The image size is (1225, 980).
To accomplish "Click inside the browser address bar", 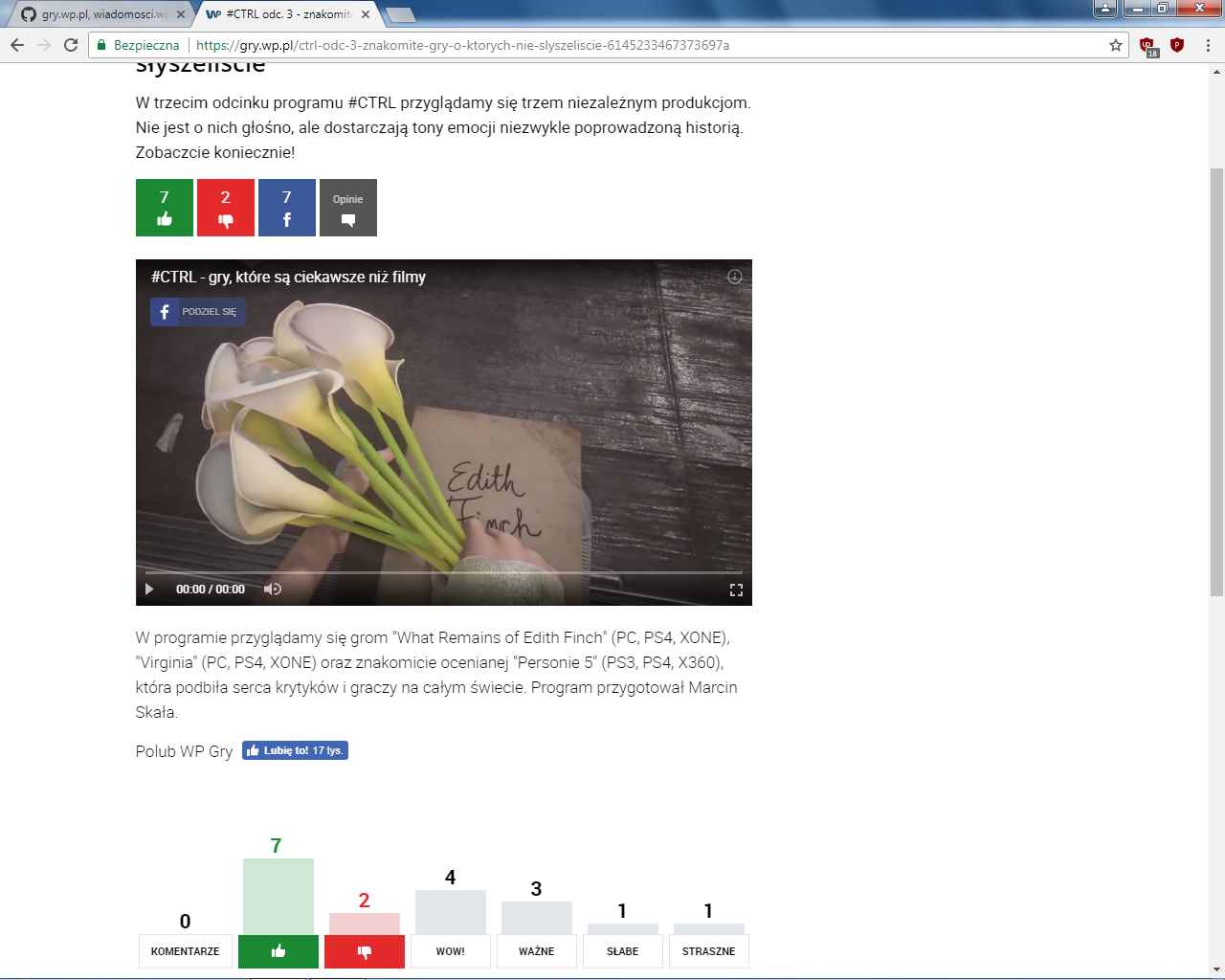I will pos(574,44).
